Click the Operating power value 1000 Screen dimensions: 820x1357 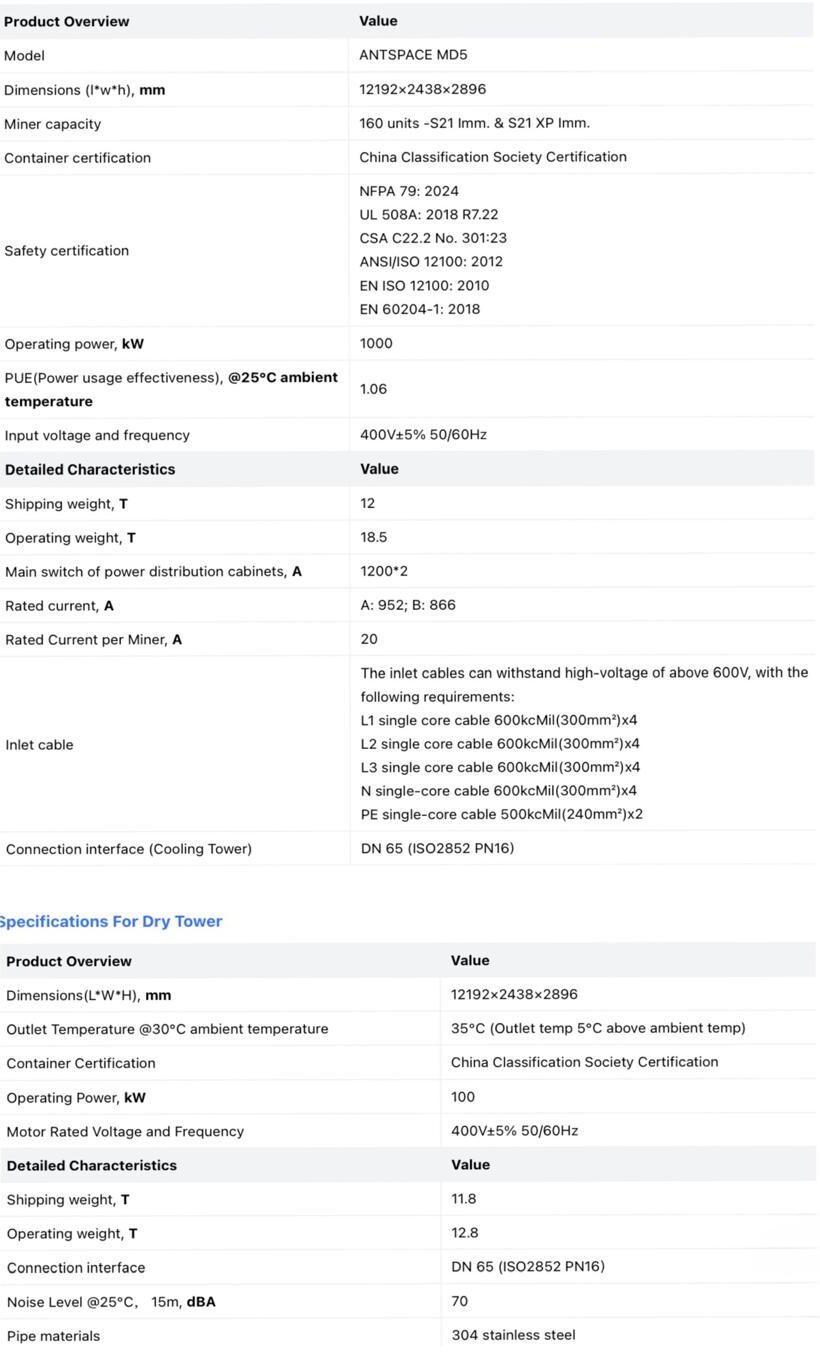click(x=376, y=343)
